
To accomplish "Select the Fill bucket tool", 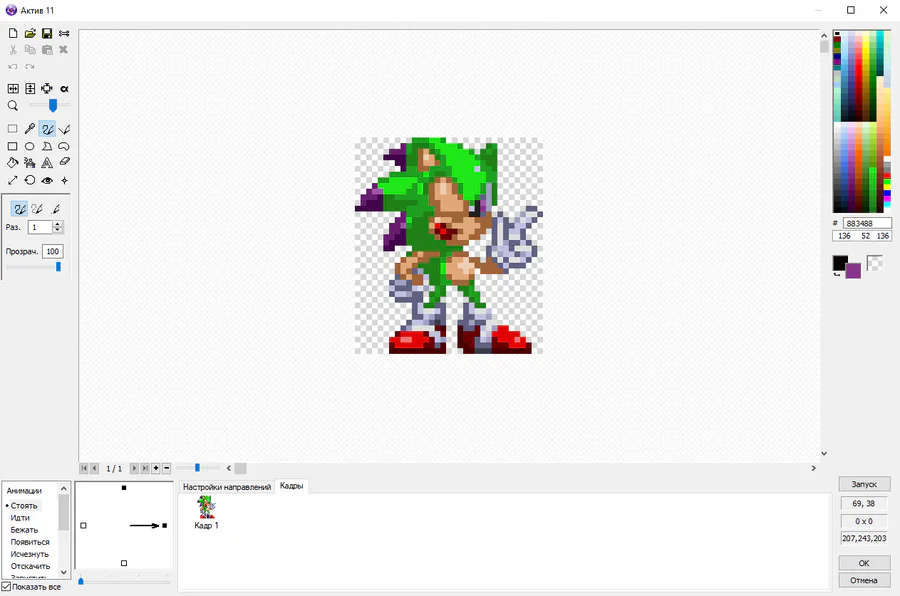I will [13, 163].
